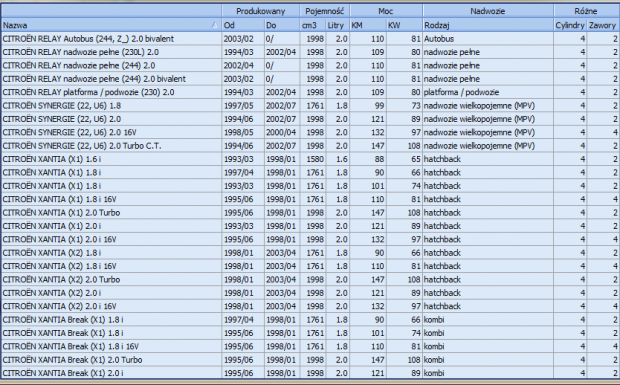Image resolution: width=620 pixels, height=385 pixels.
Task: Select row CITROËN RELAY nadwozie pełne (230L) 2.0
Action: [310, 52]
